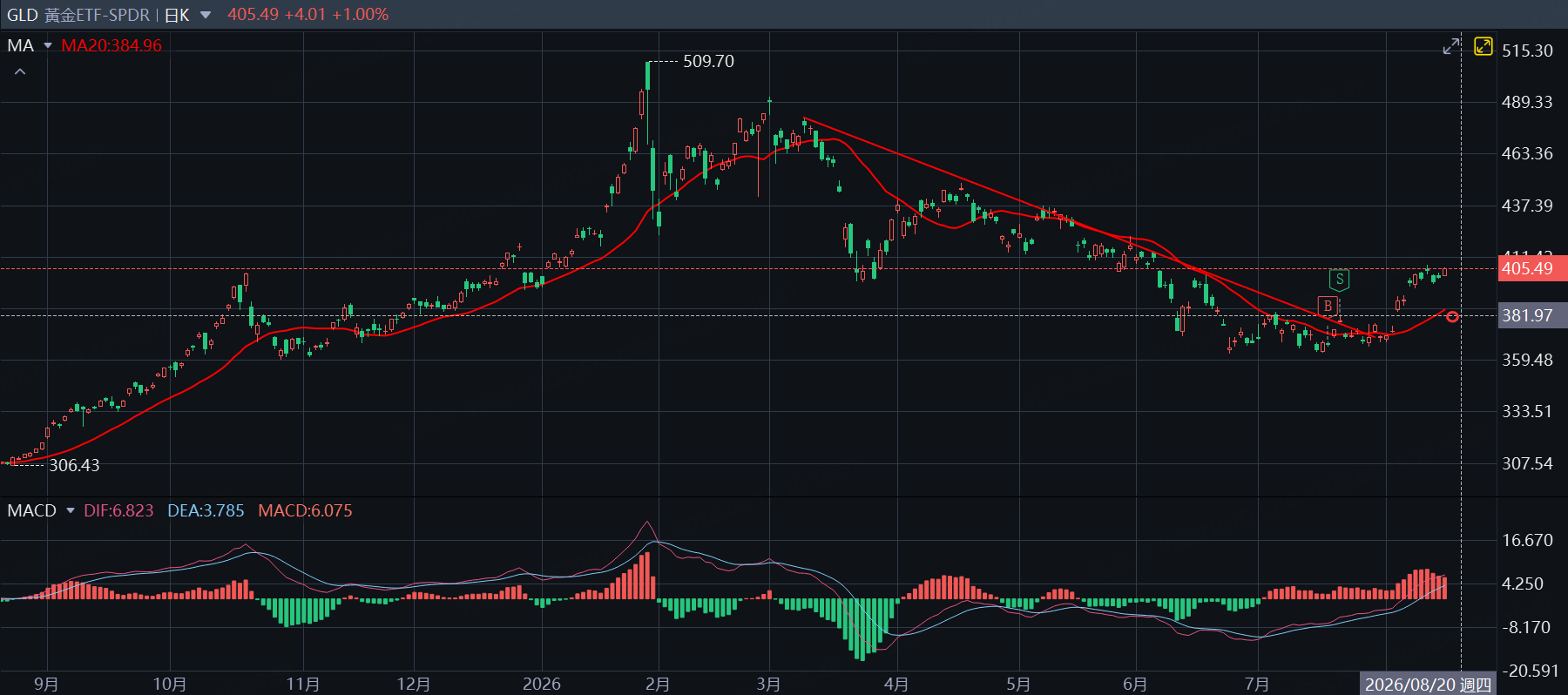Click the 2月 time axis label
1568x695 pixels.
[x=658, y=684]
